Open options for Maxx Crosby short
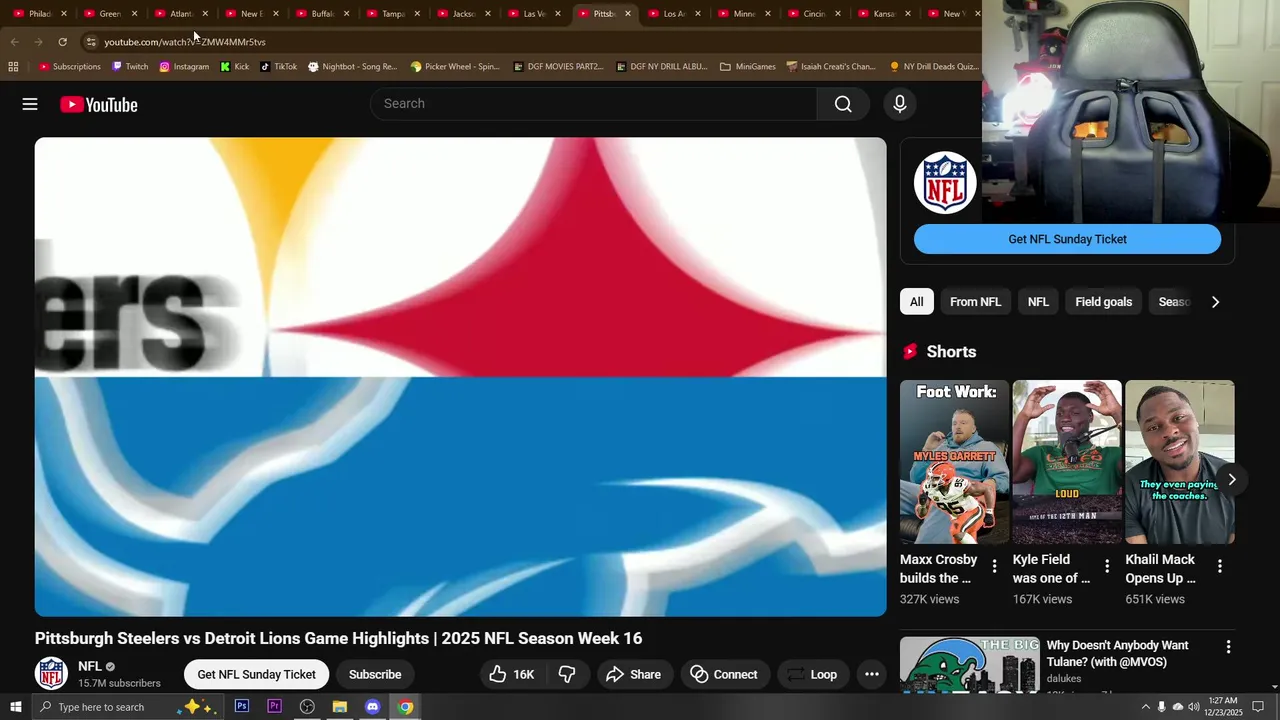The height and width of the screenshot is (720, 1280). tap(994, 566)
